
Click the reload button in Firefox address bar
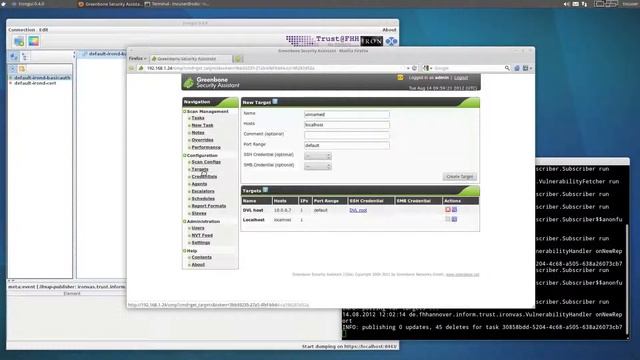tap(414, 68)
